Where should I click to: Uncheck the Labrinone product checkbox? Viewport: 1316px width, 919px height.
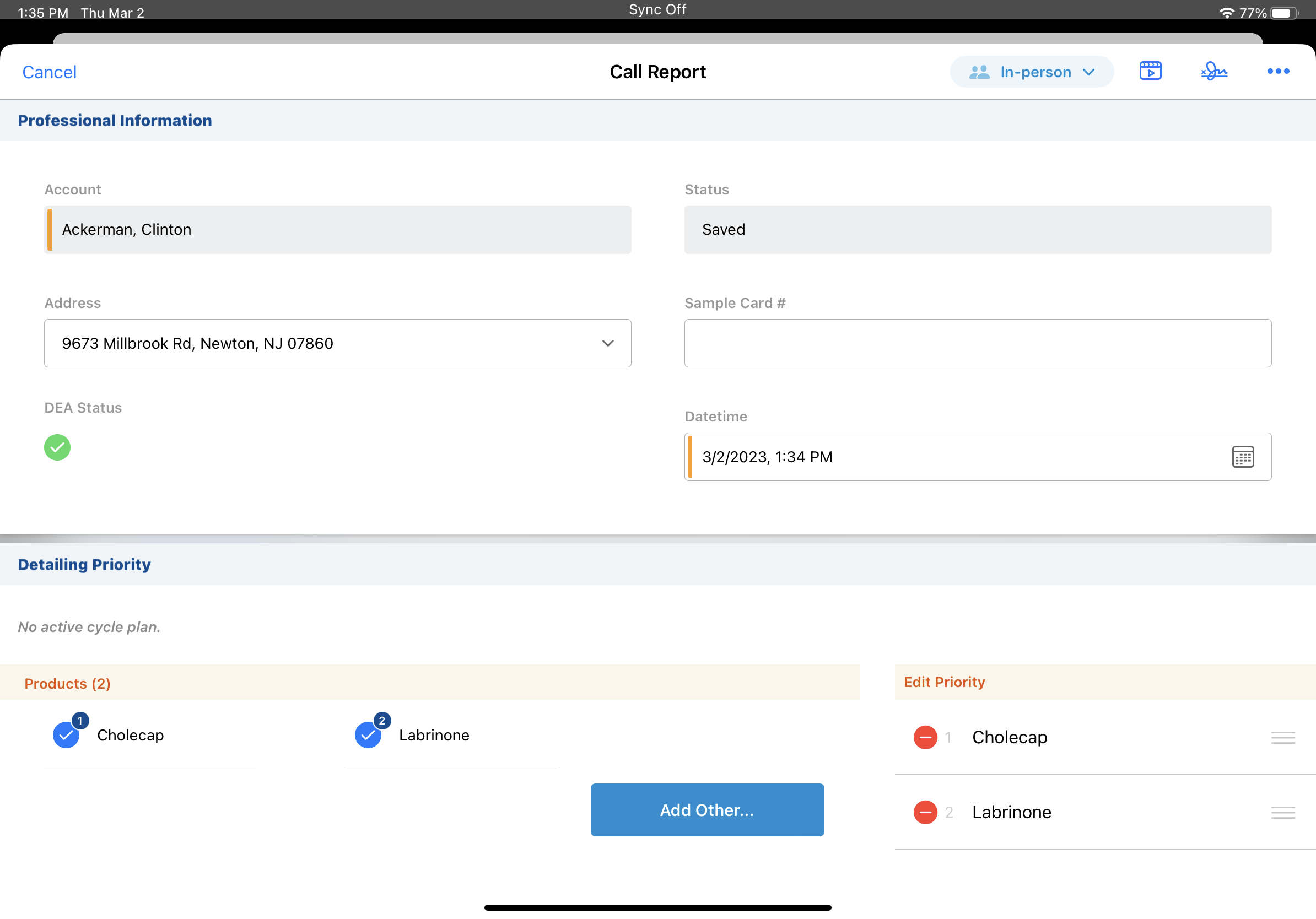coord(368,734)
